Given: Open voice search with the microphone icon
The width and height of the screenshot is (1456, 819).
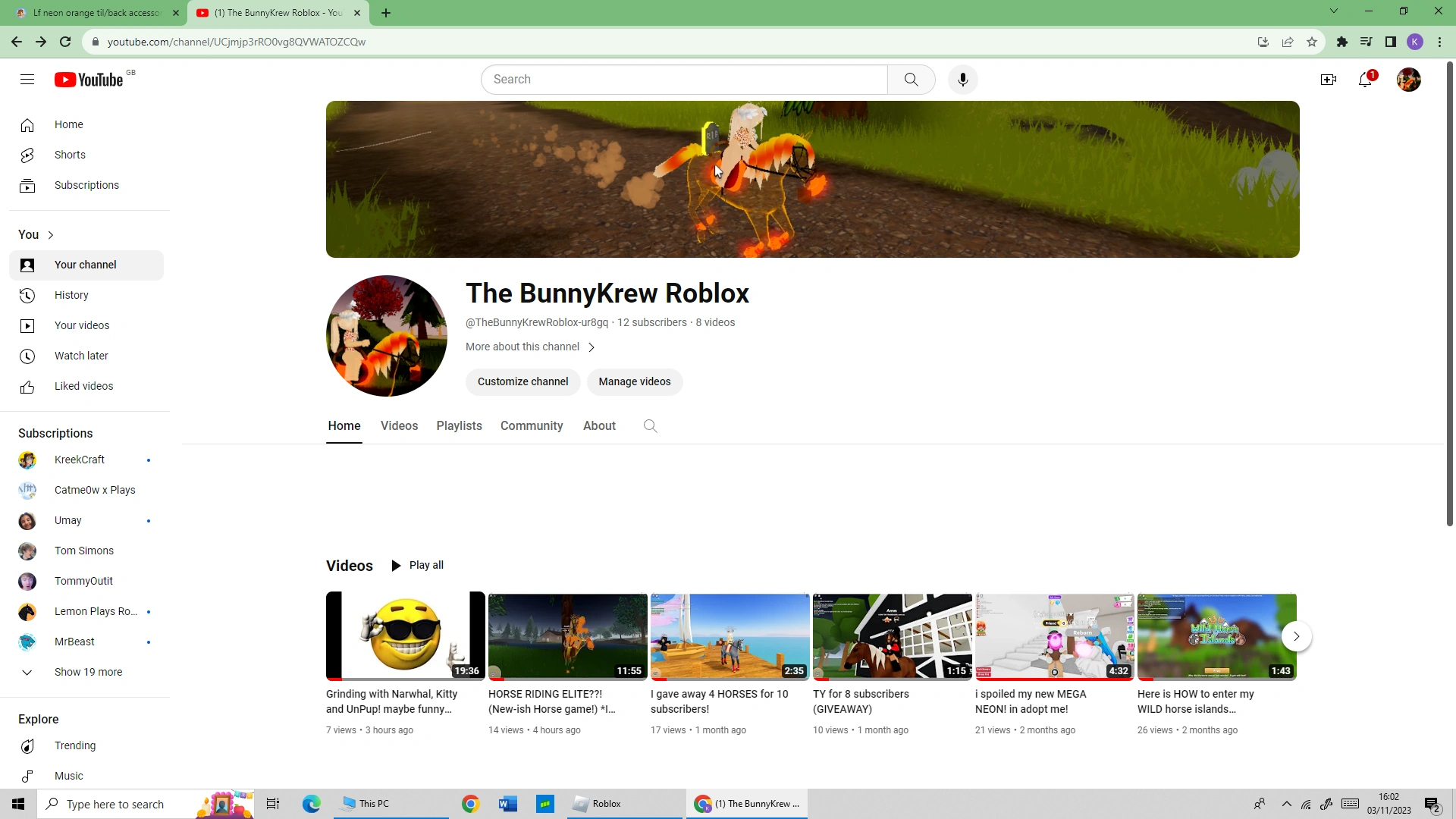Looking at the screenshot, I should tap(962, 79).
